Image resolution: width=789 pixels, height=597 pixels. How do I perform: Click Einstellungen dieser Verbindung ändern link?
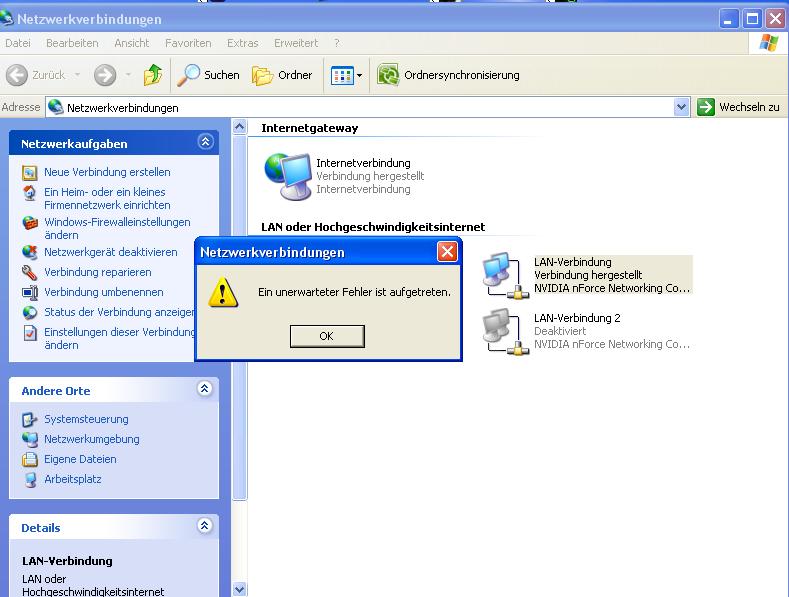[119, 338]
